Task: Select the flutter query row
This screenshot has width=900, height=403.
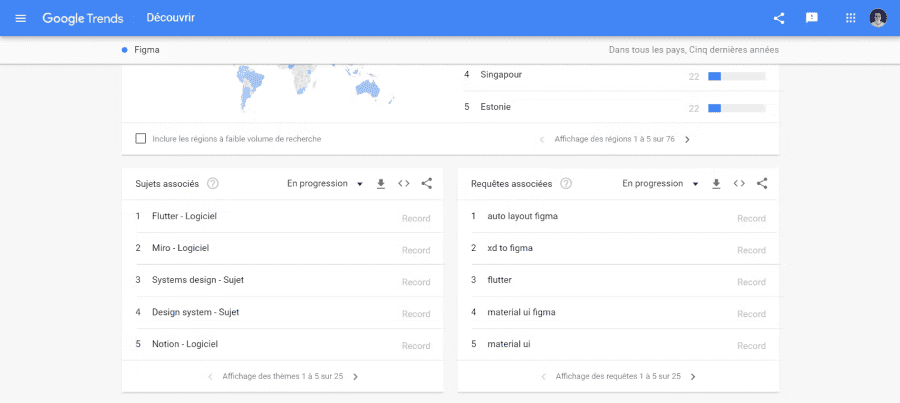Action: [618, 280]
